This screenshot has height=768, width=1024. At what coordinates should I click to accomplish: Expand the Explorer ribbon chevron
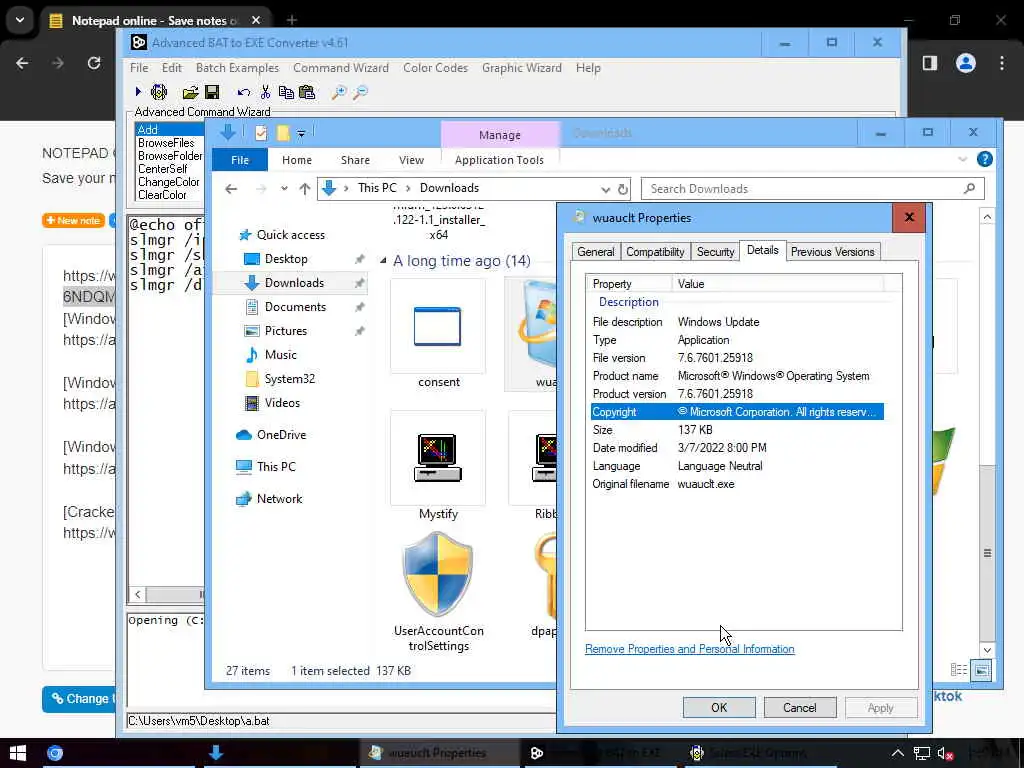coord(962,159)
